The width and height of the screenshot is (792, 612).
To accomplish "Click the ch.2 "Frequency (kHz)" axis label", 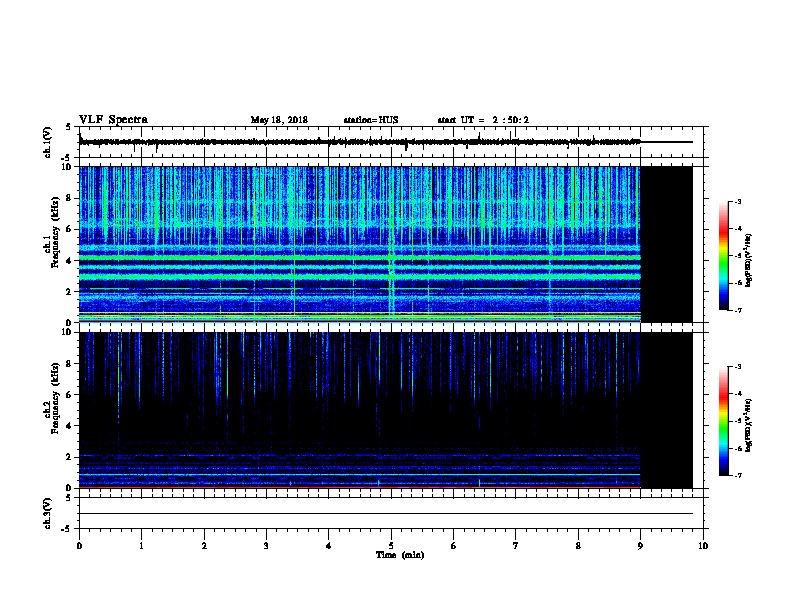I will [x=55, y=398].
